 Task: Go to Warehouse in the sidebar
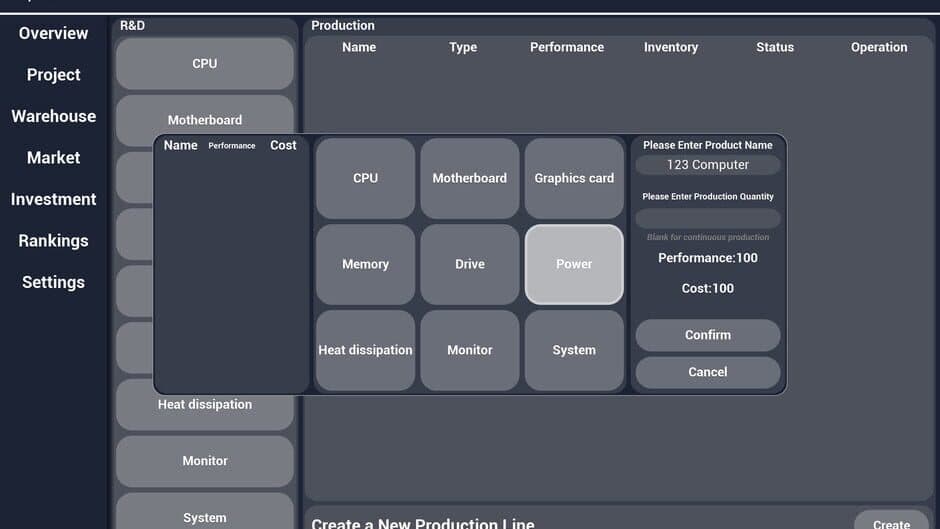53,116
